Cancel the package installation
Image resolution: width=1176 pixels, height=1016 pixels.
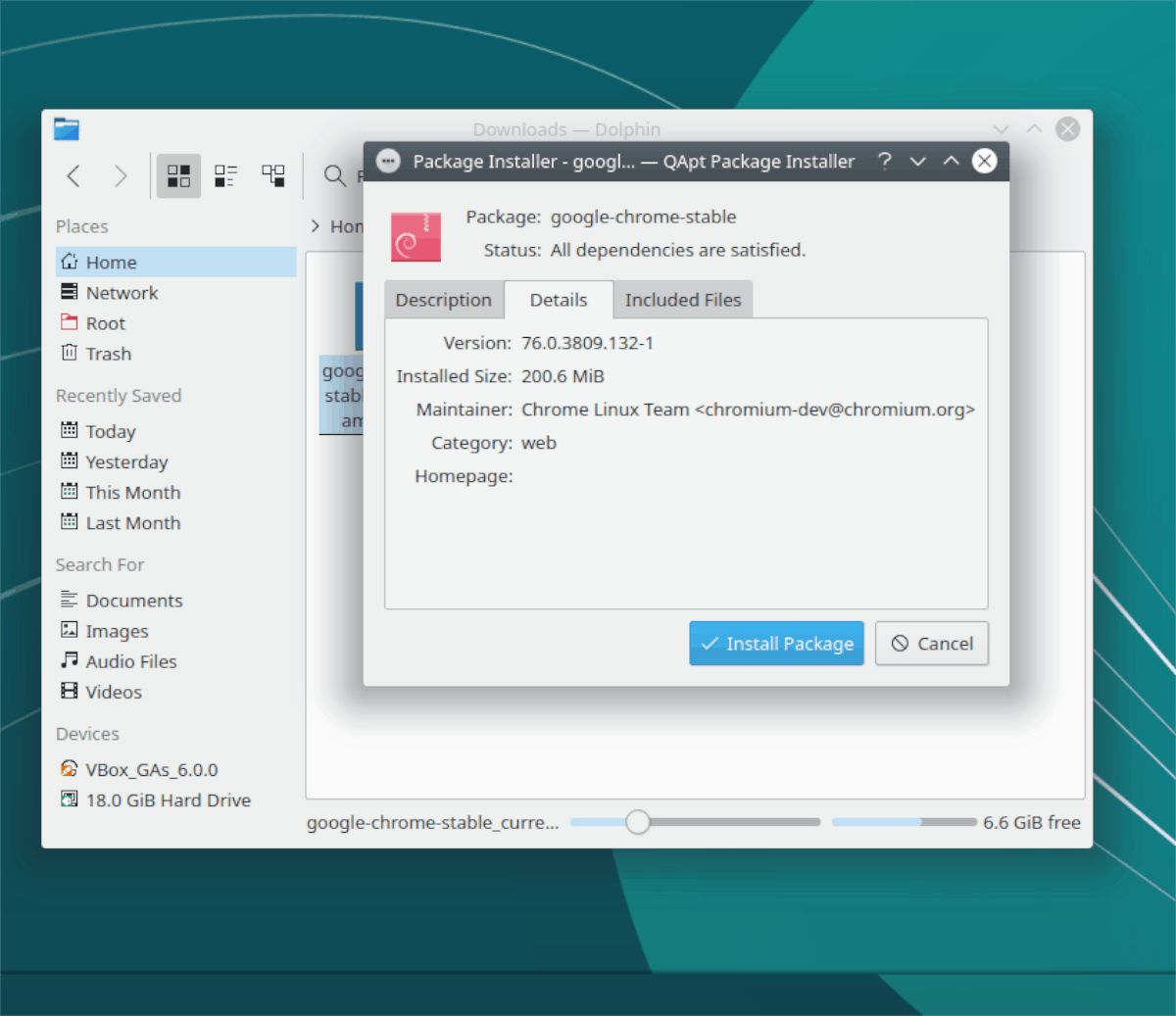point(931,644)
